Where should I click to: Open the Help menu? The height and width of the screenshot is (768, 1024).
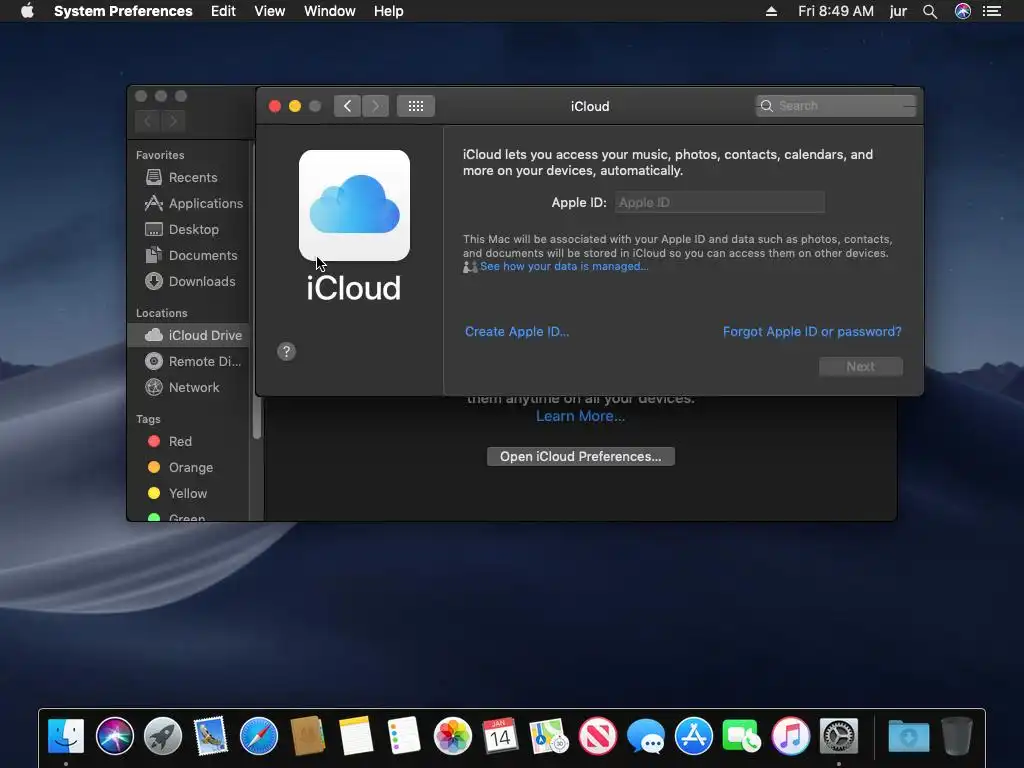click(389, 11)
